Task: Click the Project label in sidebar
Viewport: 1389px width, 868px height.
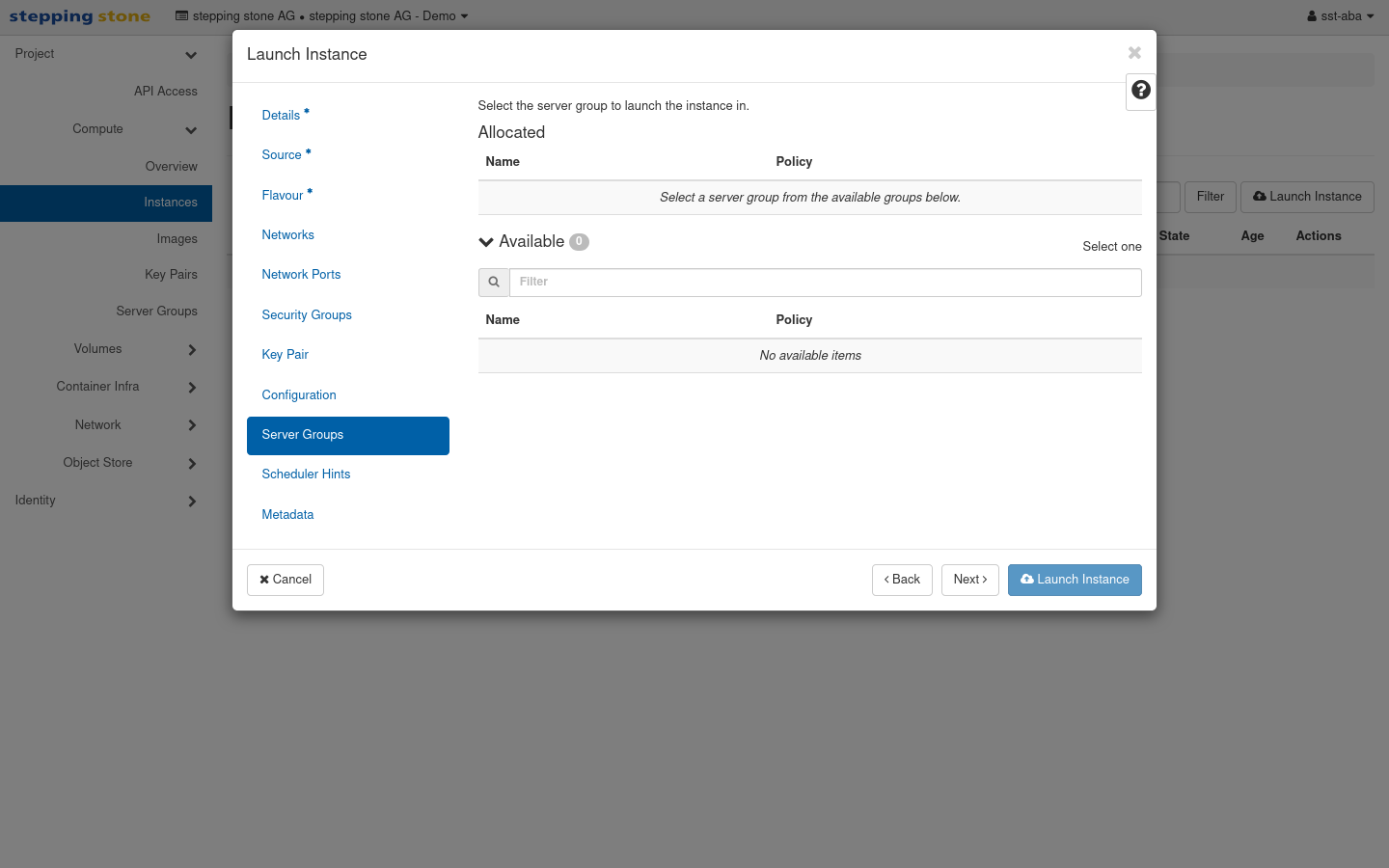Action: tap(35, 53)
